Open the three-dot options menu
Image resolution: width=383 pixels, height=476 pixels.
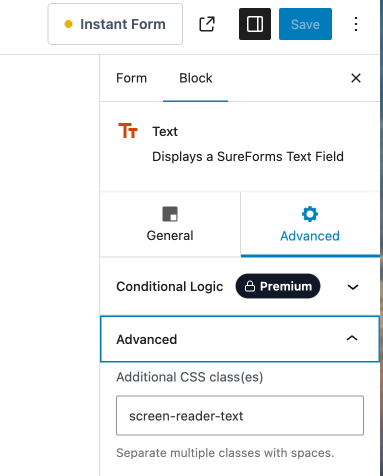(x=356, y=24)
